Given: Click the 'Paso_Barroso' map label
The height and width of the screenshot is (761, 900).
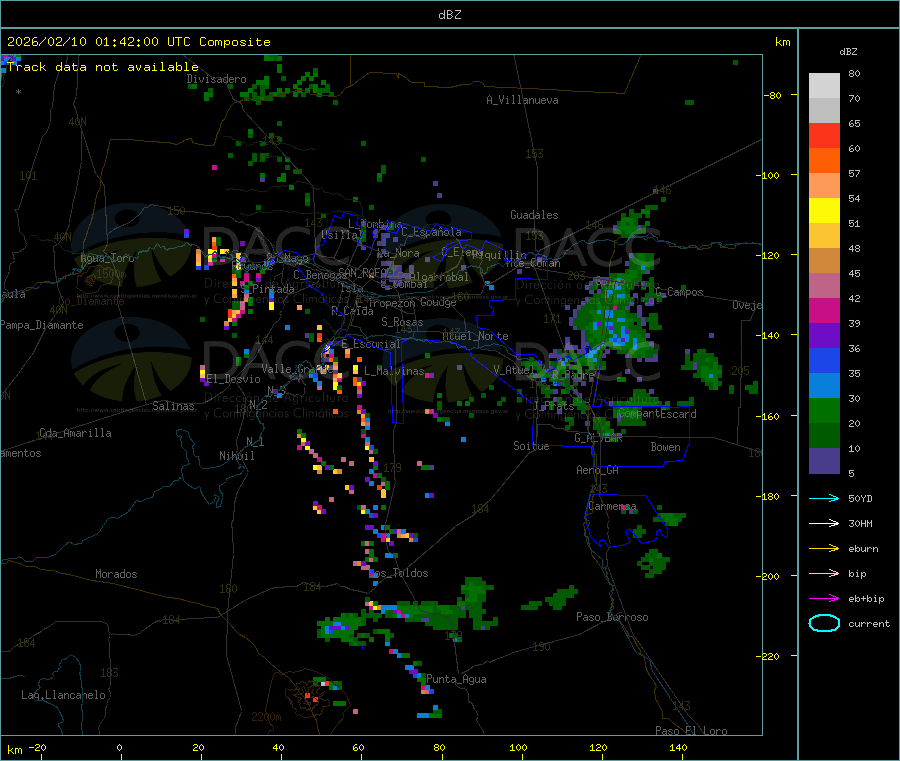Looking at the screenshot, I should (x=612, y=617).
